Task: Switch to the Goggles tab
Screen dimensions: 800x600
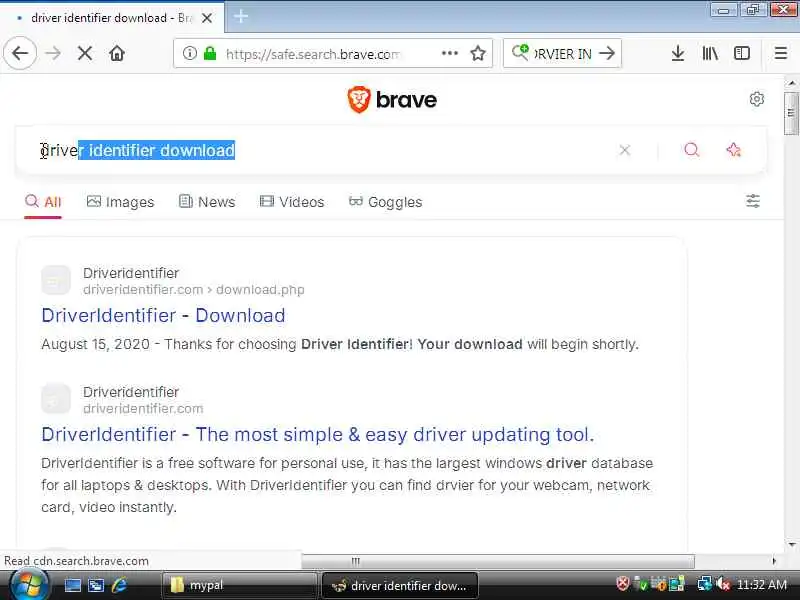Action: pyautogui.click(x=385, y=202)
